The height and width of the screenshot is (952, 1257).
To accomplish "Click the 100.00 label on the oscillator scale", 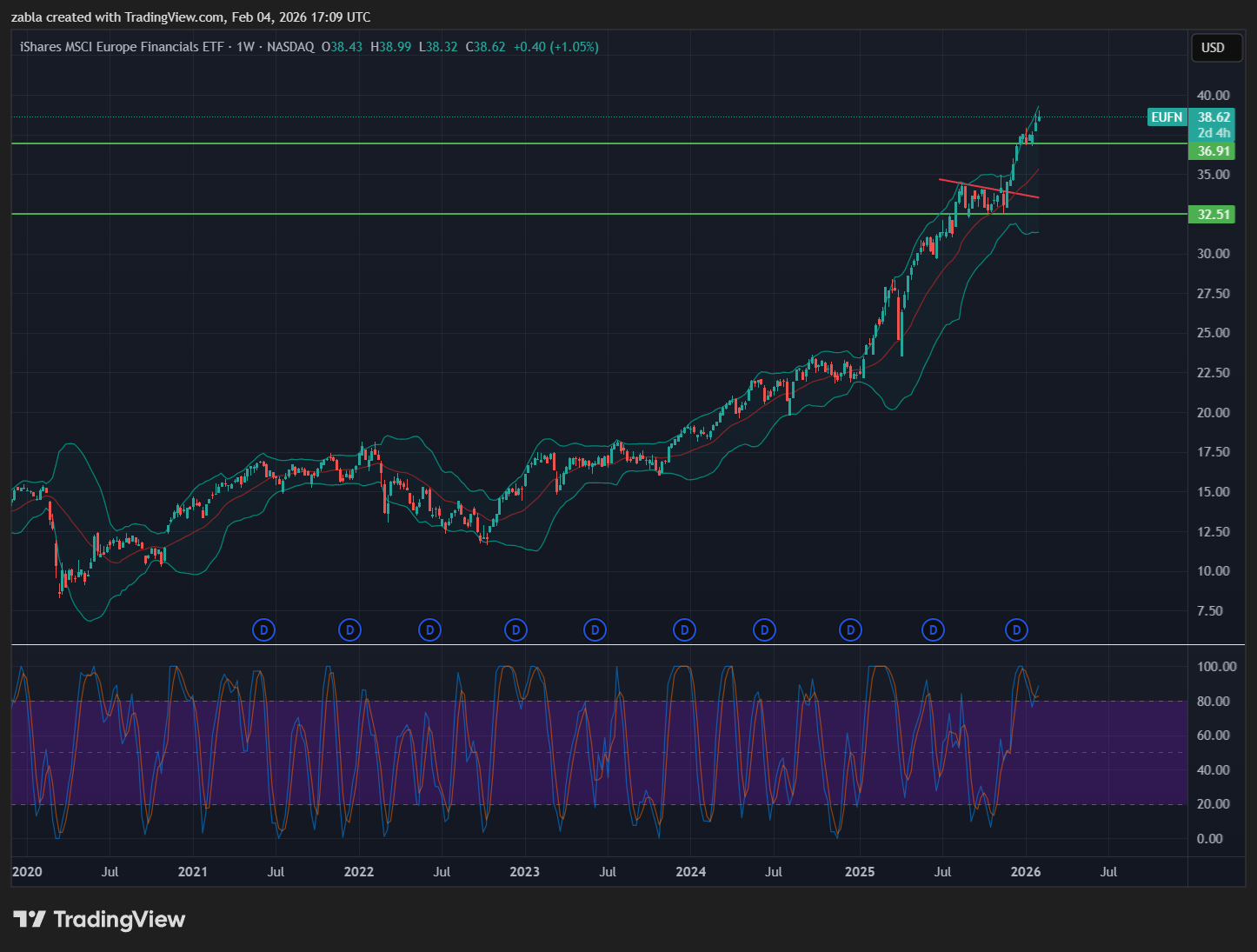I will pyautogui.click(x=1216, y=667).
